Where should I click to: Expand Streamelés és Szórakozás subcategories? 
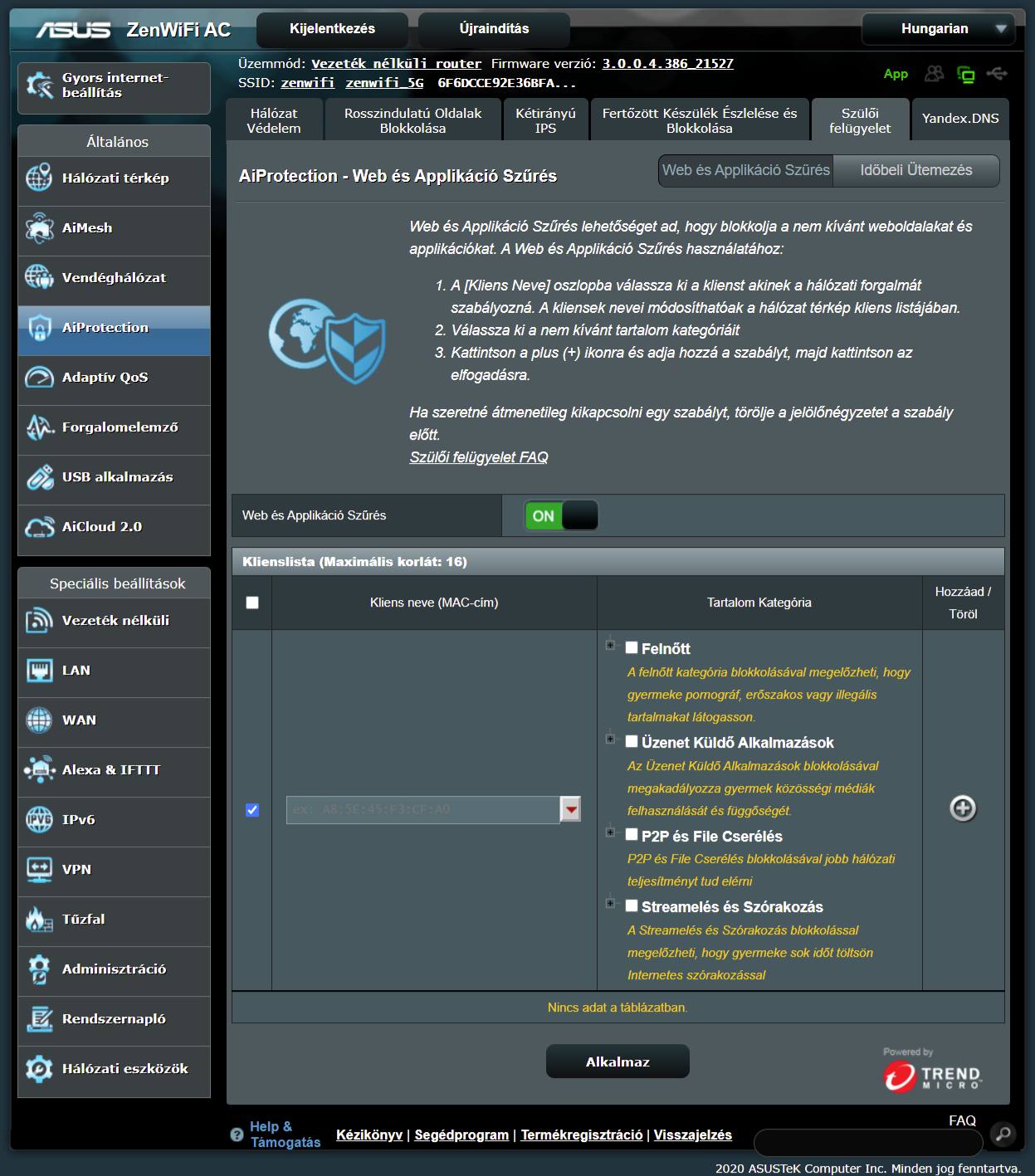point(610,903)
